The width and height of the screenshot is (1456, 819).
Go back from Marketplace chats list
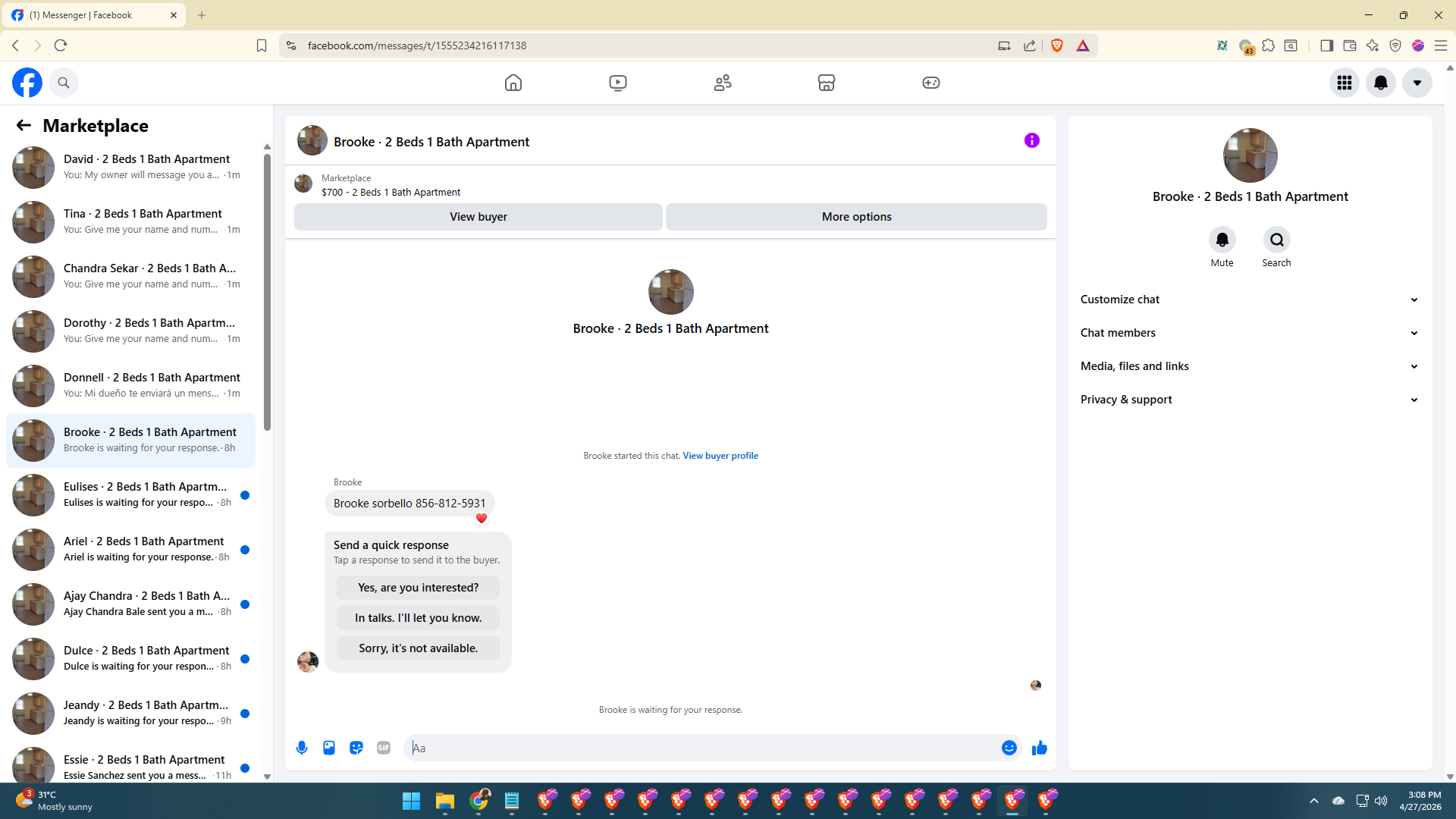point(24,125)
